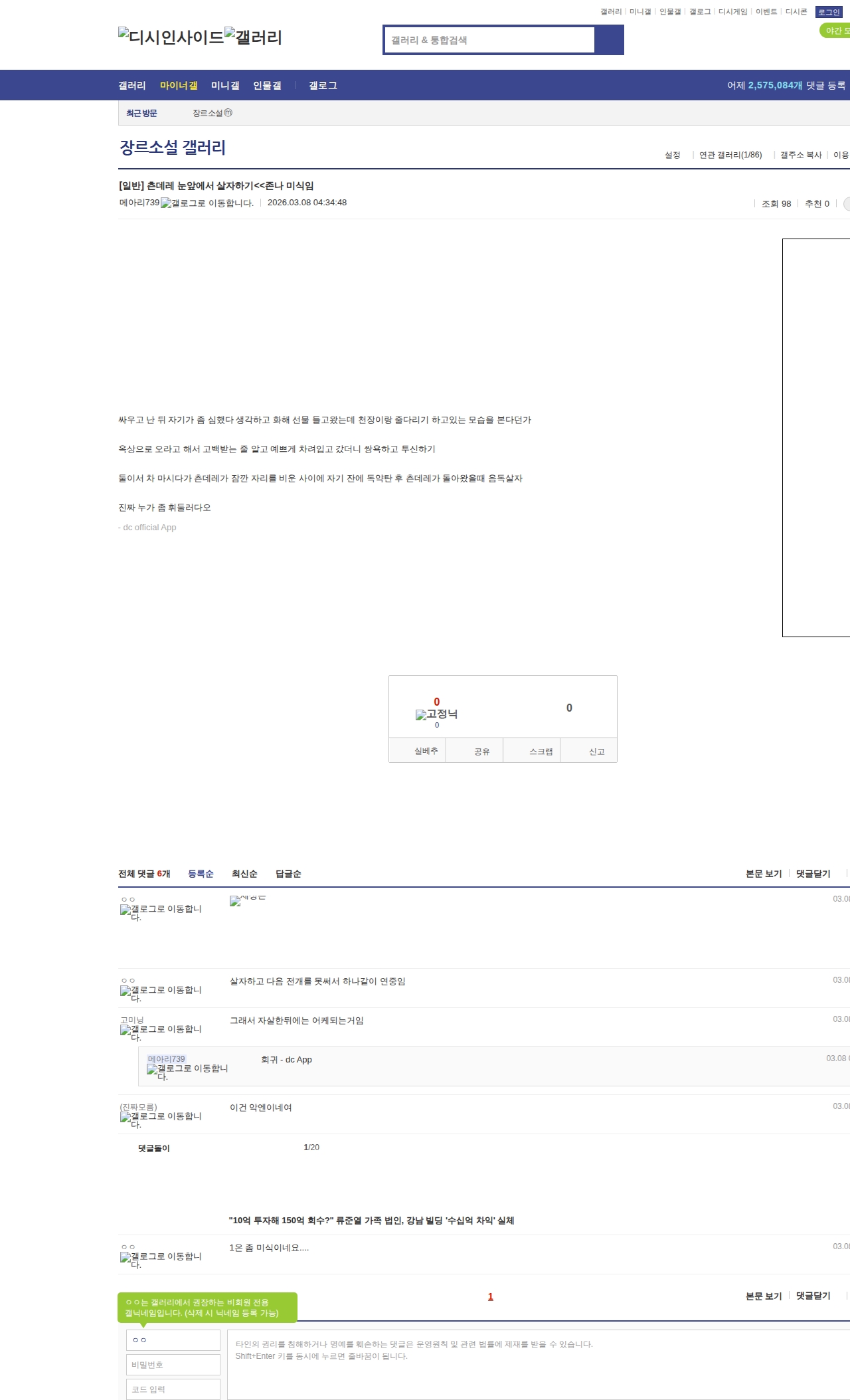Click the 최근 방문 label
The height and width of the screenshot is (1400, 850).
click(x=141, y=113)
